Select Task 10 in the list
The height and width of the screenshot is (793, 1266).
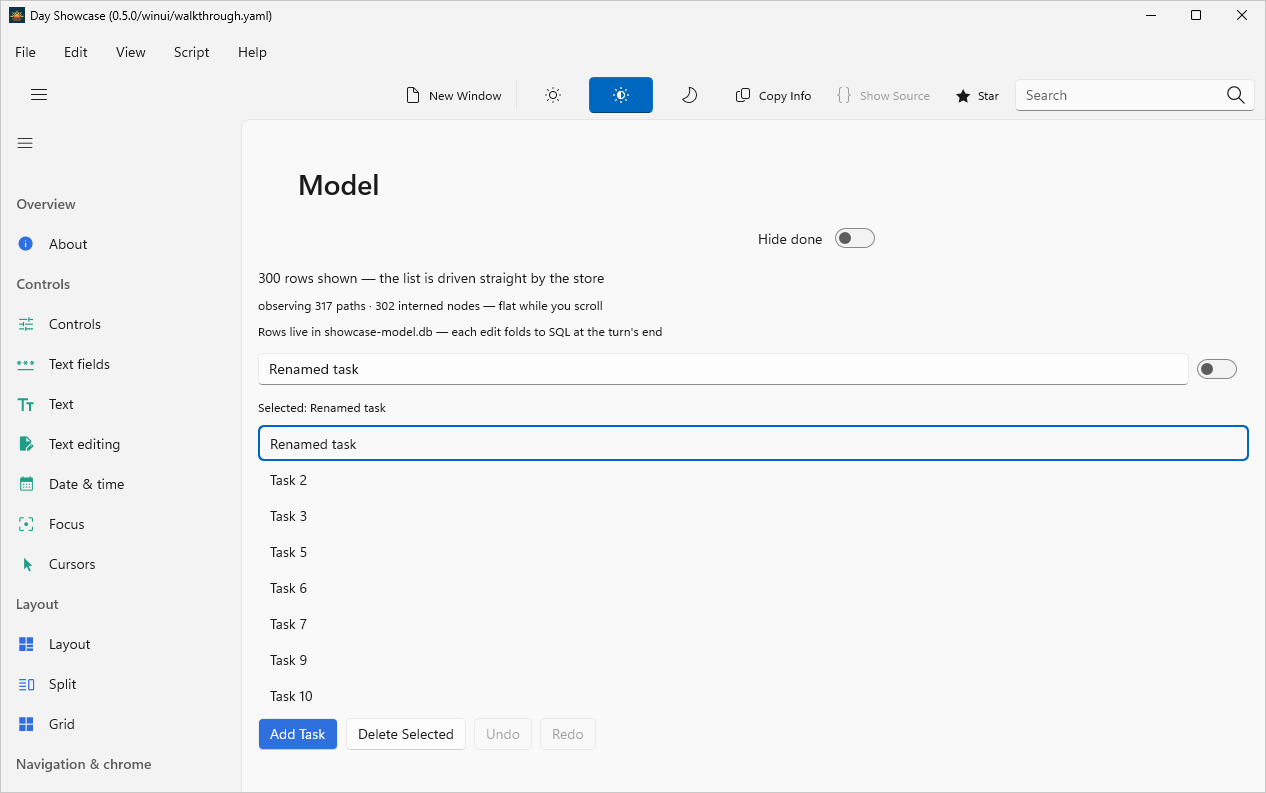click(753, 696)
